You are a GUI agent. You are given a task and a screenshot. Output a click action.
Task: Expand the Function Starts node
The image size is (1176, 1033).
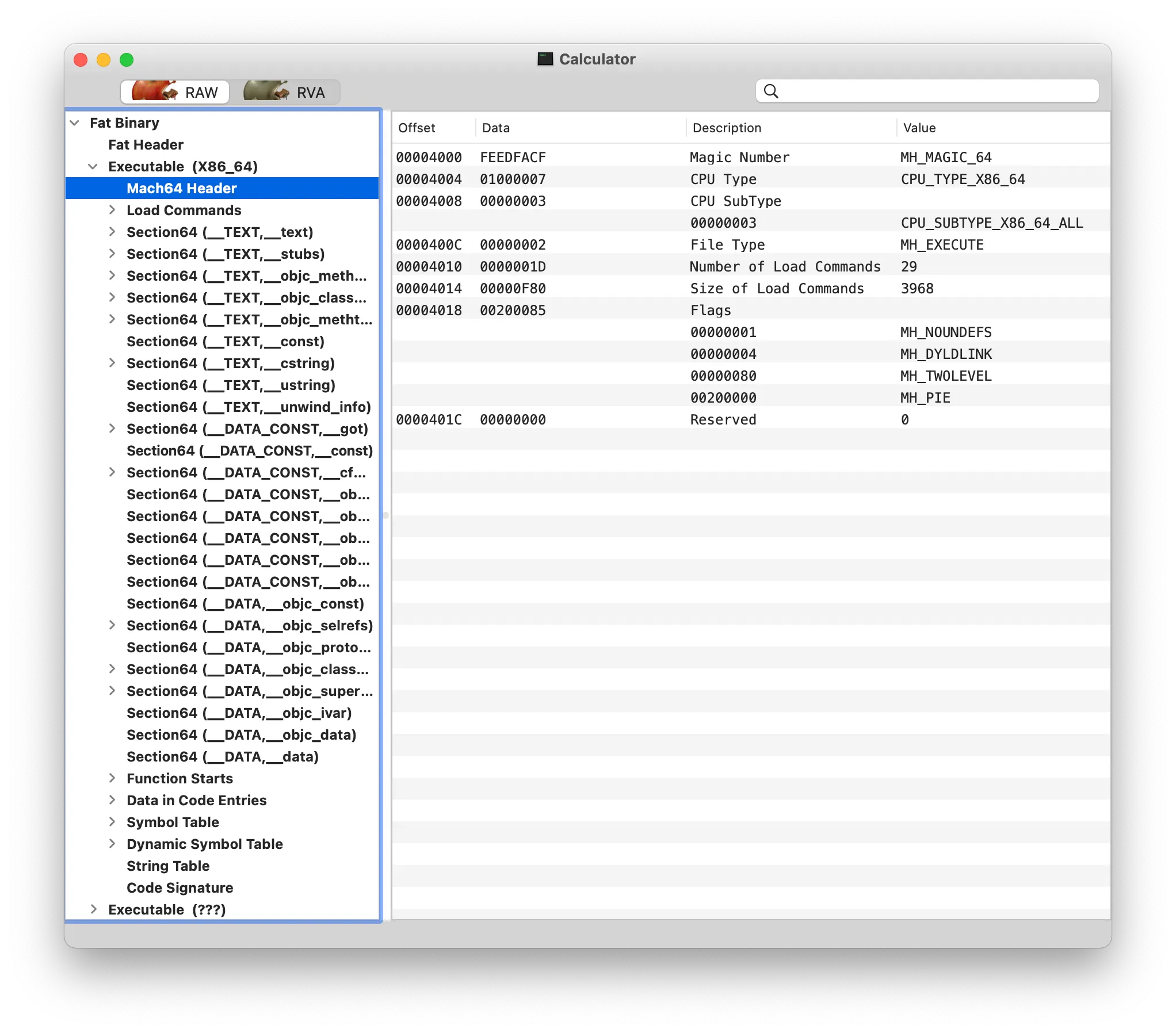click(112, 778)
